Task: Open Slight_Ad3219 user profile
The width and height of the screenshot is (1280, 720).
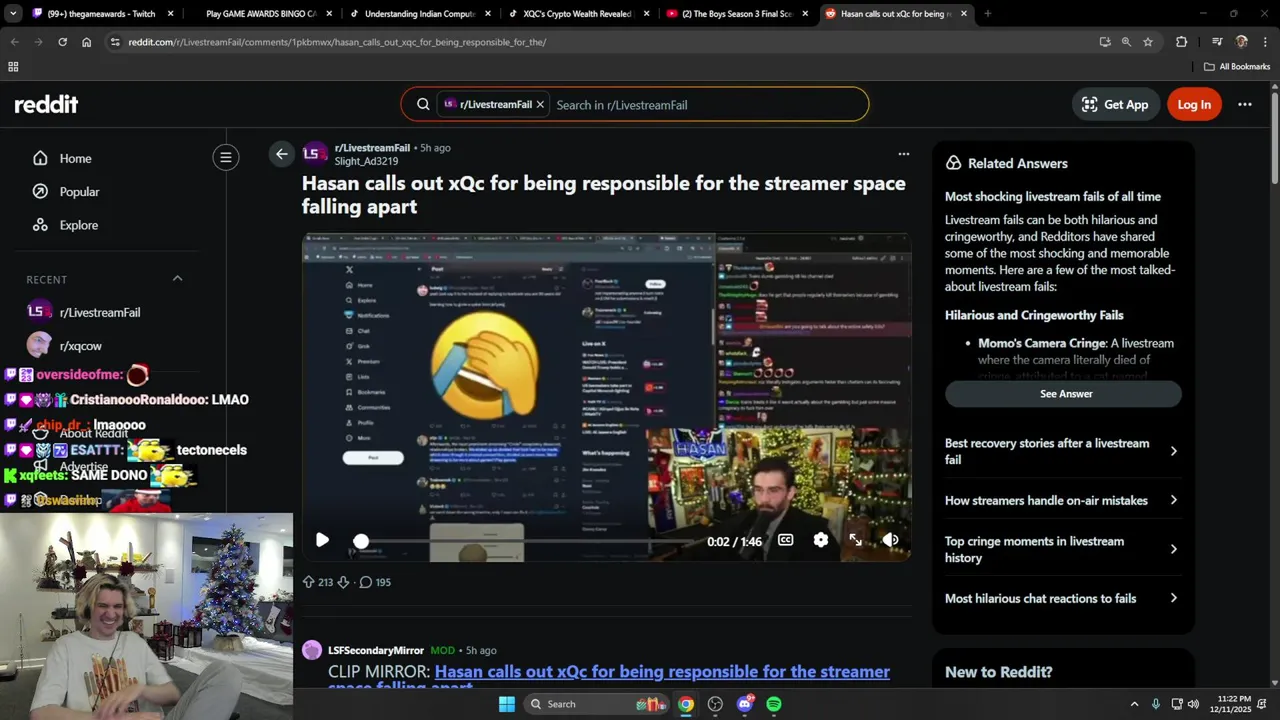Action: click(366, 161)
